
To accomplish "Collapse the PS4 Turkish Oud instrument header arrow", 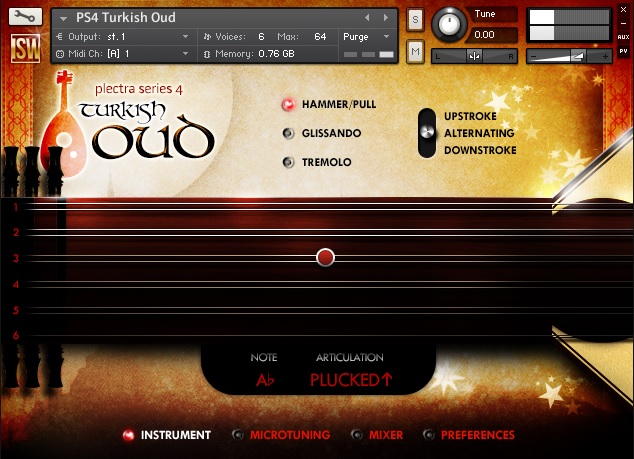I will tap(63, 18).
